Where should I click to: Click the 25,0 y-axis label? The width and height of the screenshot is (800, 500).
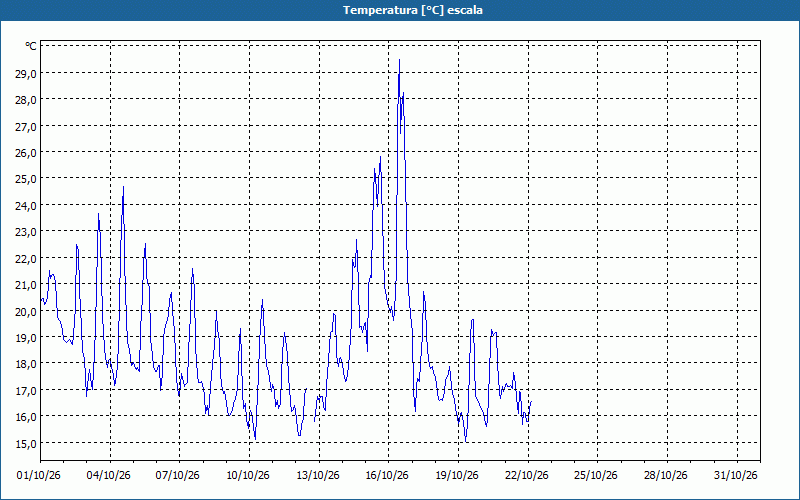click(26, 179)
